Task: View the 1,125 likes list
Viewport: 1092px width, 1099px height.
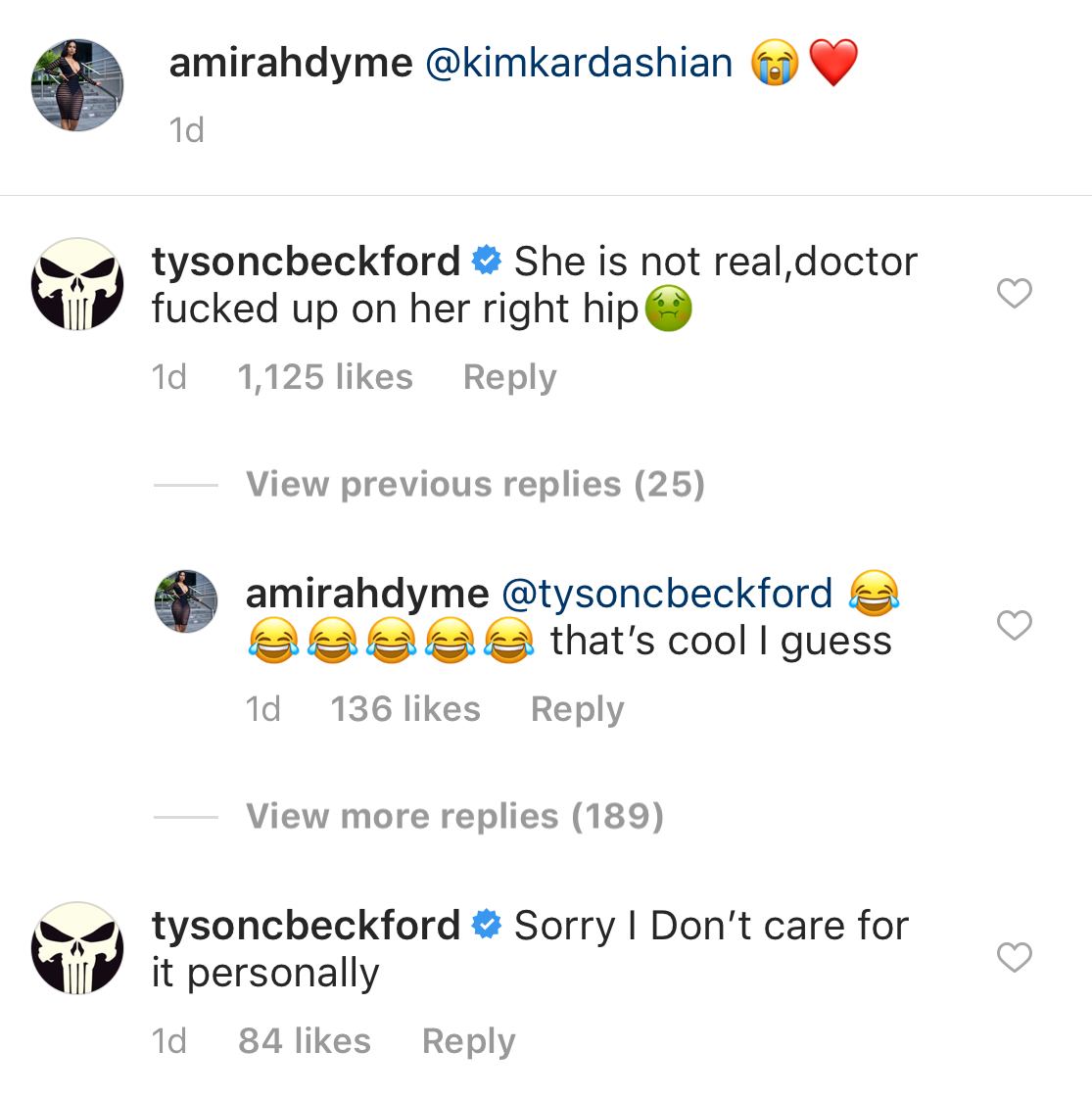Action: click(325, 377)
